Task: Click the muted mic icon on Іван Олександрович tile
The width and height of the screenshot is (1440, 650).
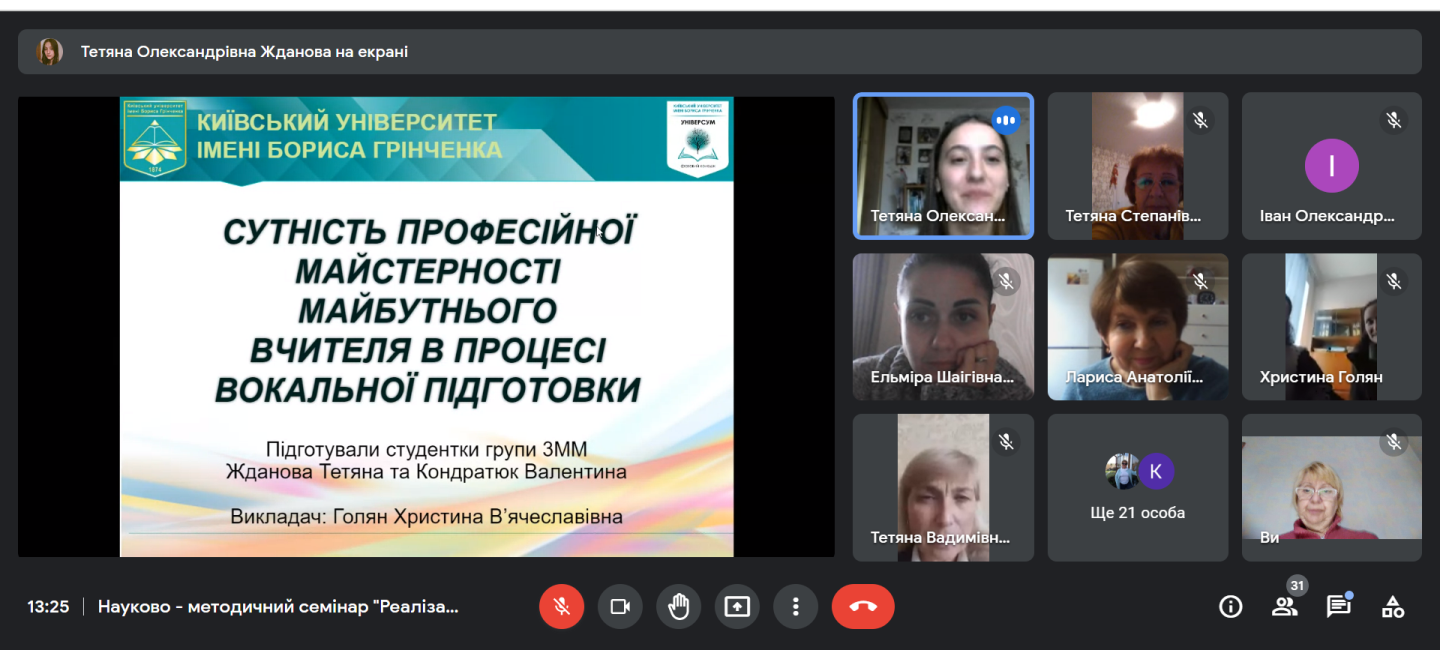Action: pos(1394,121)
